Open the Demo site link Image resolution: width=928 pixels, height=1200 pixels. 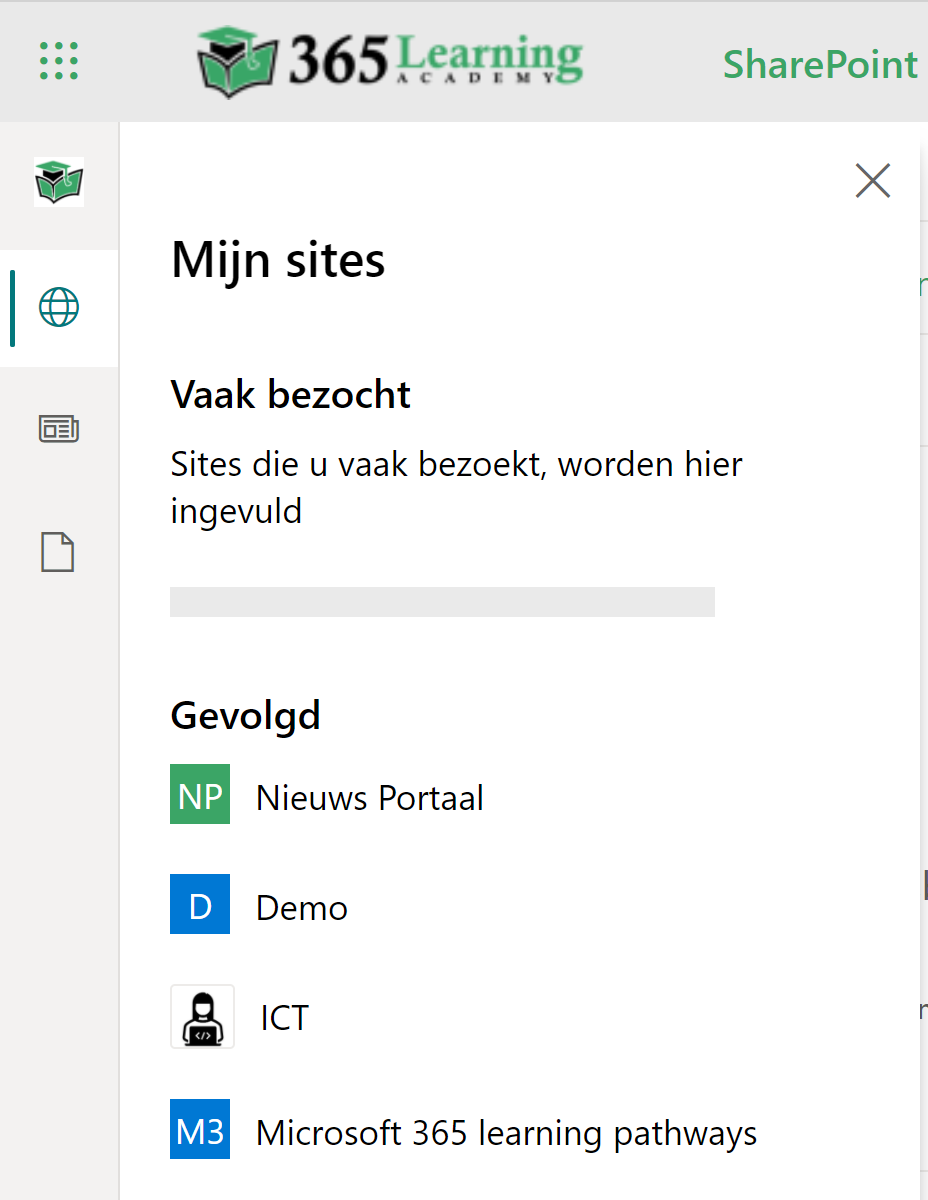(302, 908)
